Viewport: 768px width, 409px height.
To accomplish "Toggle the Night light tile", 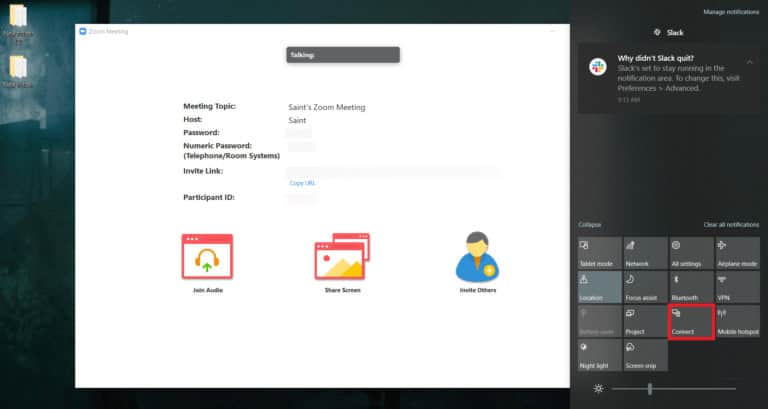I will pyautogui.click(x=600, y=355).
